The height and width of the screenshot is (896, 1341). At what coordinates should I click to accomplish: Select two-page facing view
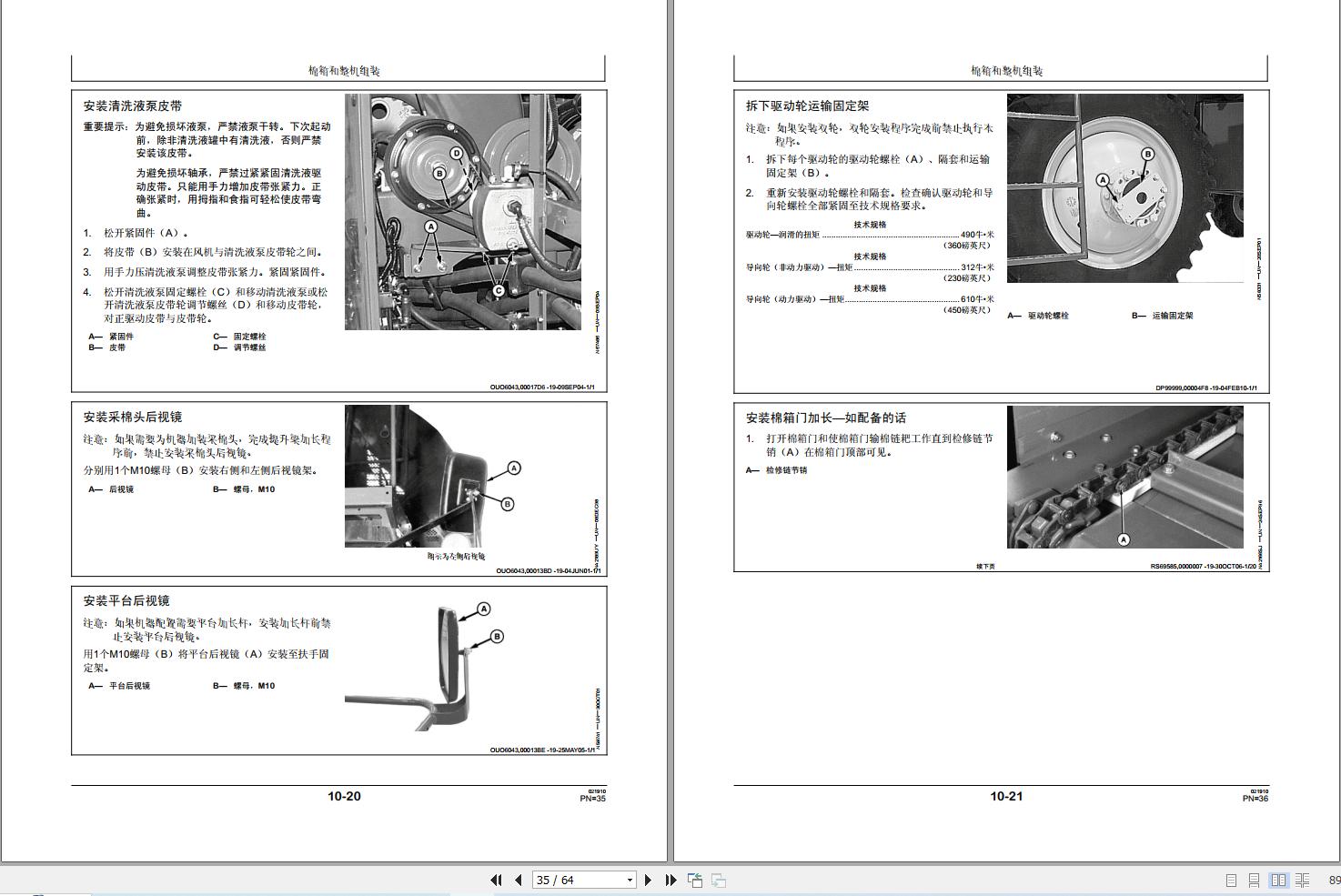click(x=1278, y=880)
